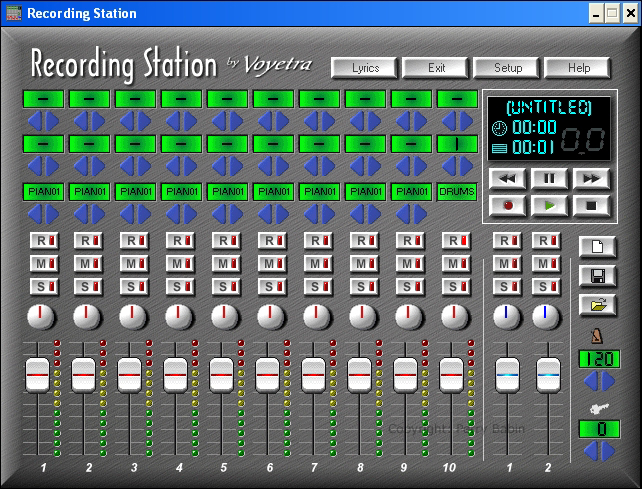Arm record (R) on MIDI track 9
The width and height of the screenshot is (642, 489).
(410, 241)
